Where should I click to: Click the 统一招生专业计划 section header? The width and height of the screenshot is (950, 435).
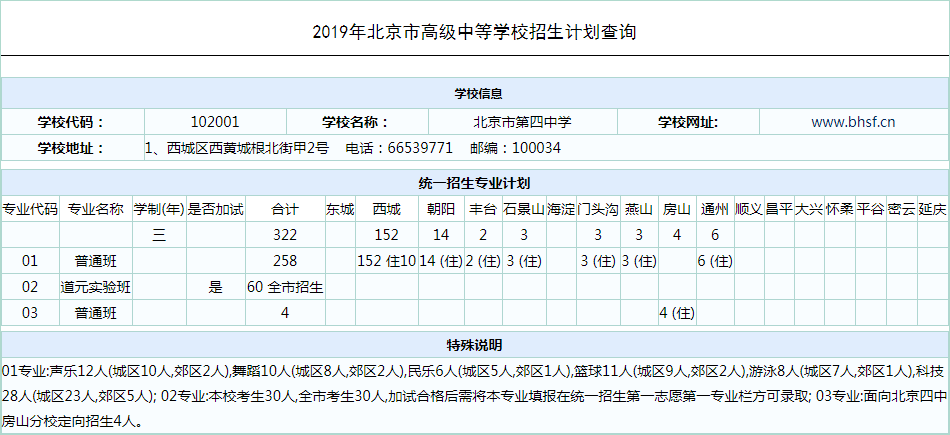tap(475, 183)
